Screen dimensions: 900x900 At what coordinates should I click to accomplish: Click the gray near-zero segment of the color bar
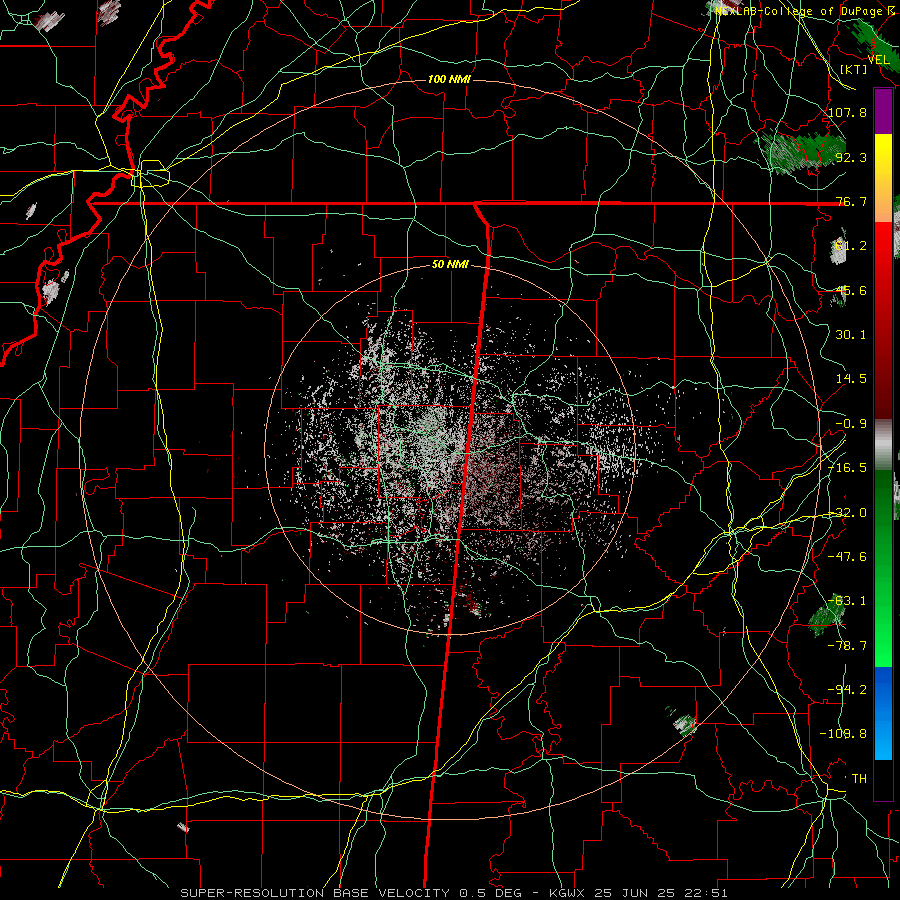[x=883, y=445]
